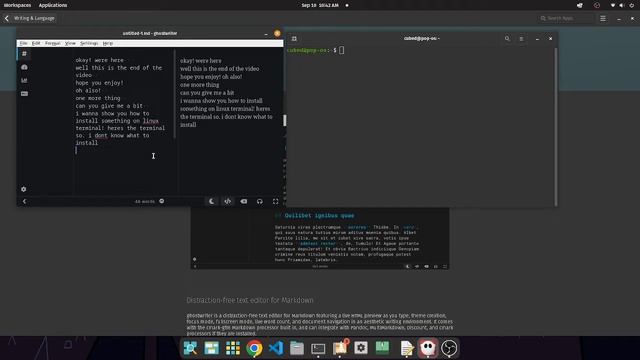Click the ghostwriter editor scrollbar
The image size is (640, 360).
175,94
